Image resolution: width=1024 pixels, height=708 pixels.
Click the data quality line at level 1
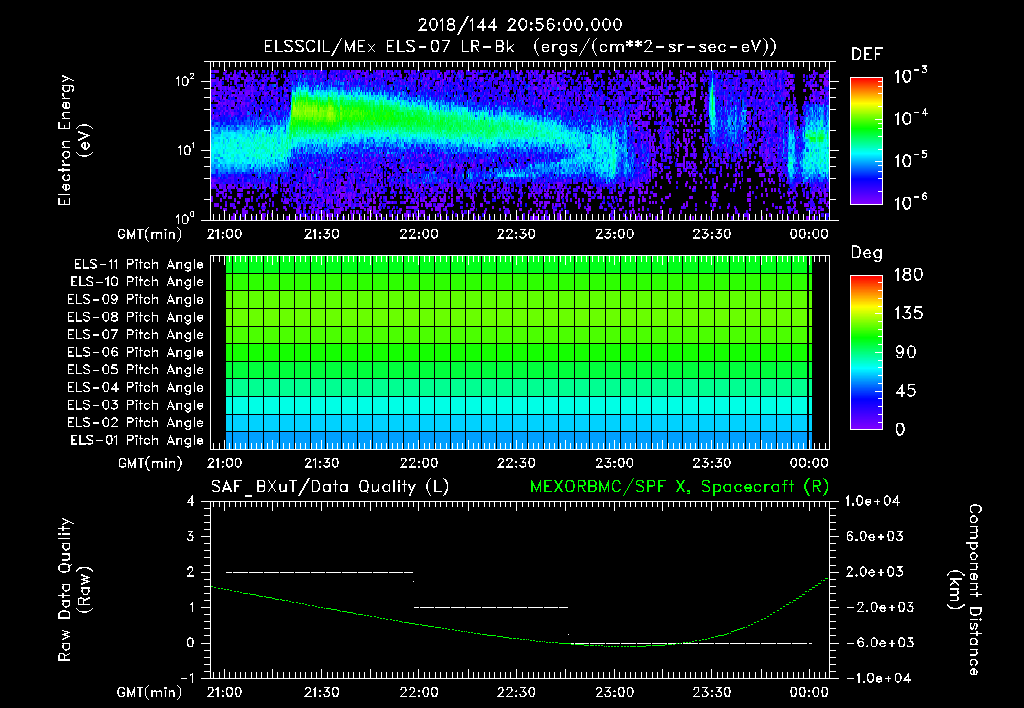coord(491,607)
